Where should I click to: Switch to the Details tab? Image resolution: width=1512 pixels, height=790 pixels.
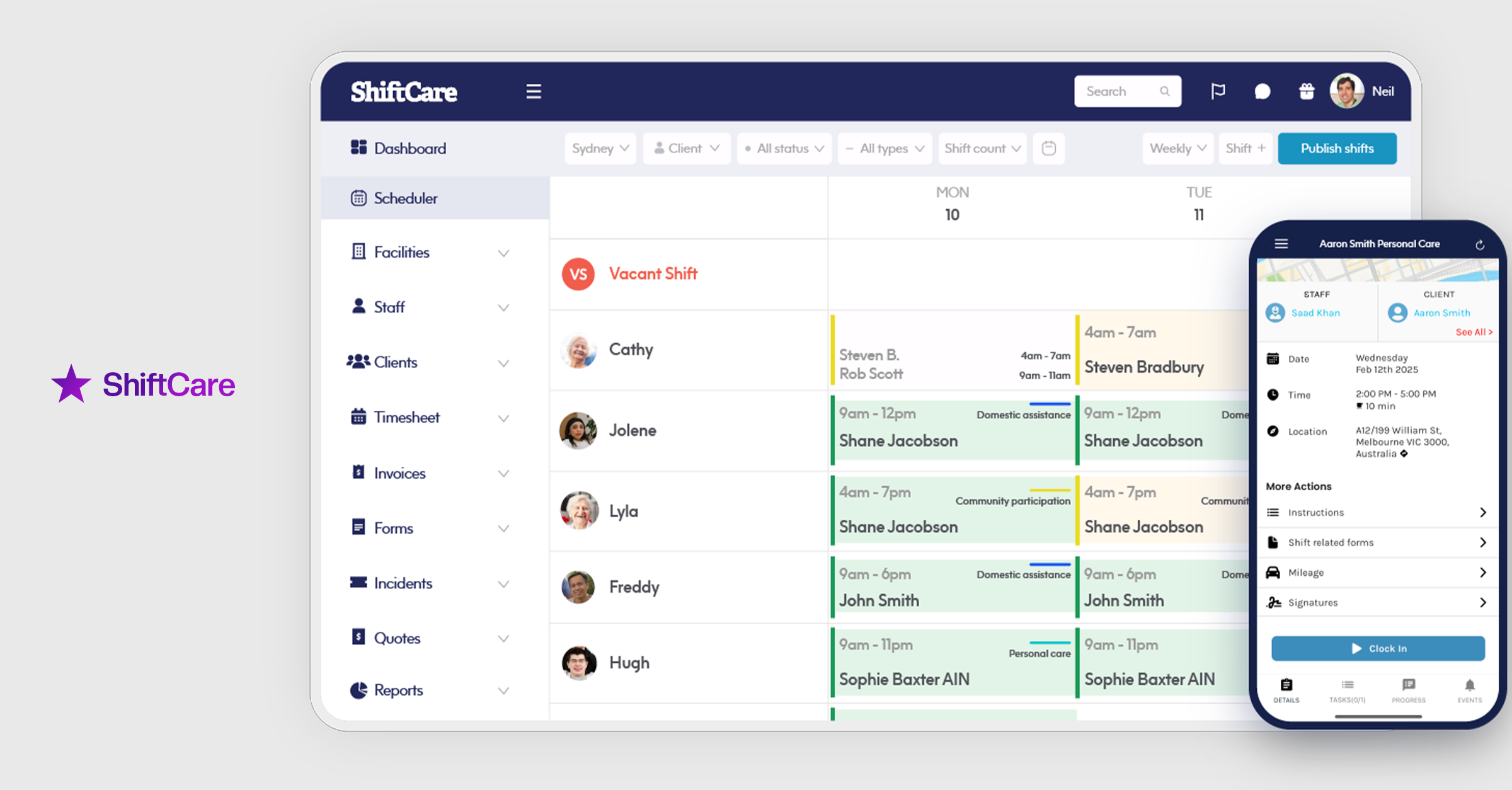pyautogui.click(x=1286, y=690)
